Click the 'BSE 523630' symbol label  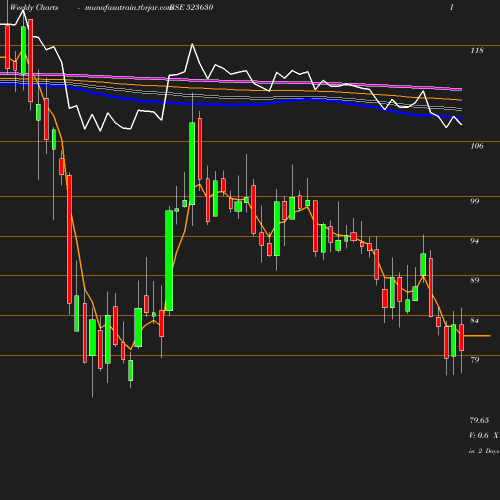[191, 7]
